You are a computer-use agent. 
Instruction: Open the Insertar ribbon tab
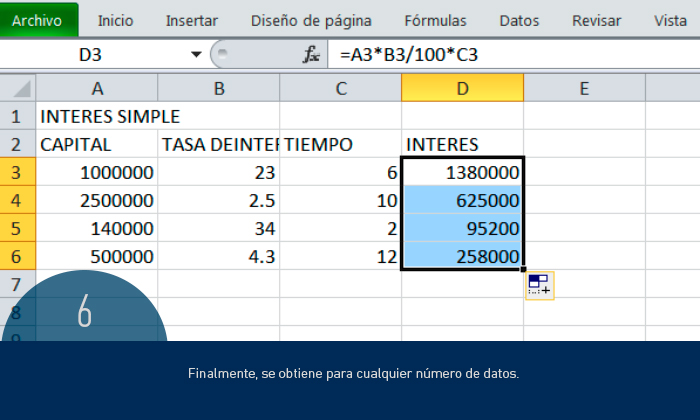point(191,20)
